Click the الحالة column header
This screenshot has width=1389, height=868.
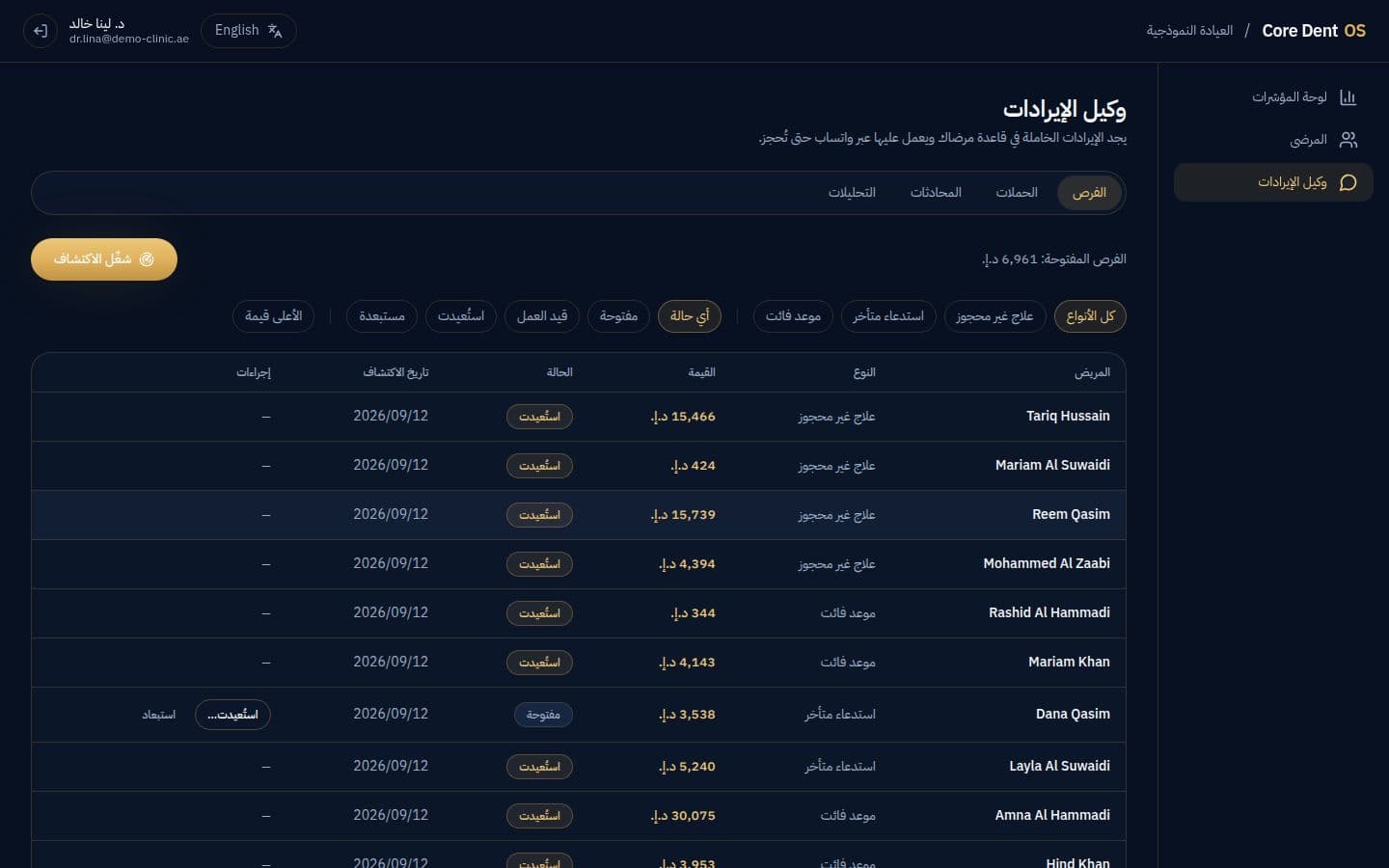559,372
